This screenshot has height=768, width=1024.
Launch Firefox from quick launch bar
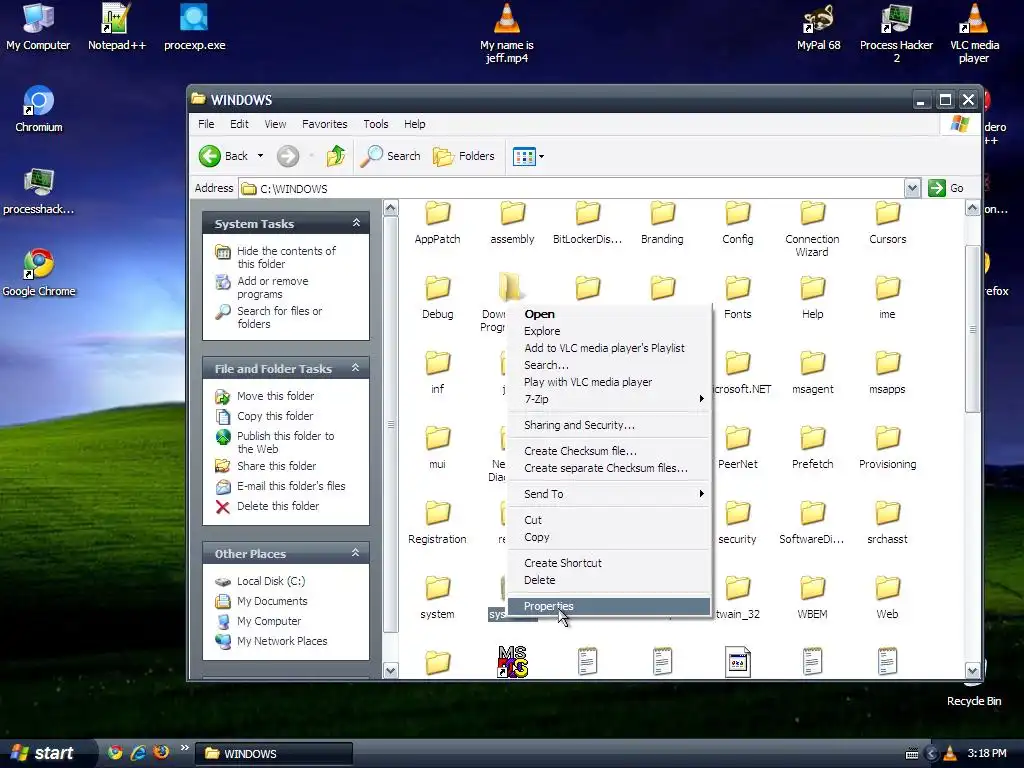pyautogui.click(x=161, y=752)
